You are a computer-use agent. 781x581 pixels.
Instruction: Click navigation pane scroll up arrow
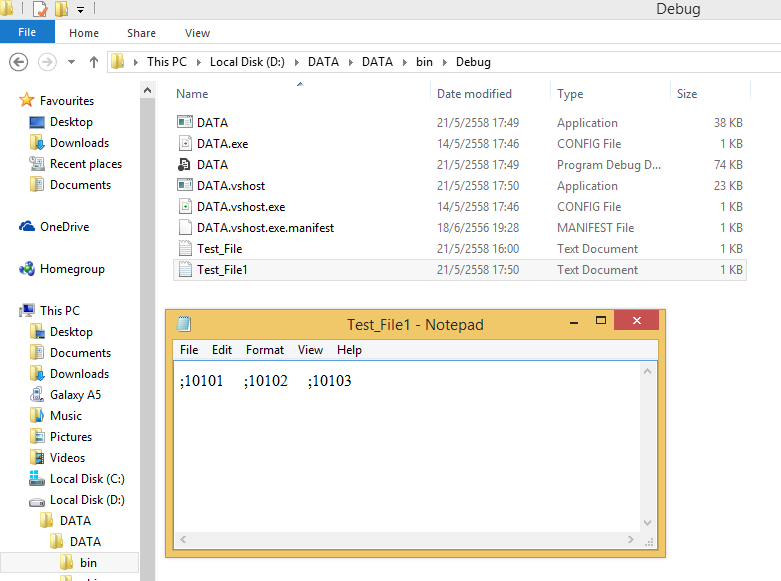click(x=147, y=91)
